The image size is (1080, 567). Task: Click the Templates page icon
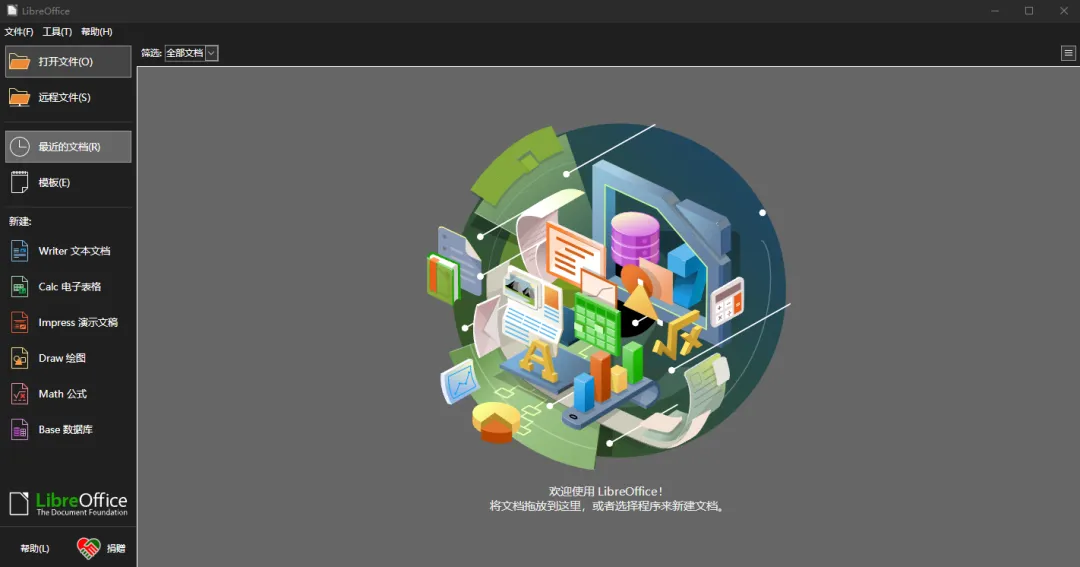pyautogui.click(x=19, y=183)
